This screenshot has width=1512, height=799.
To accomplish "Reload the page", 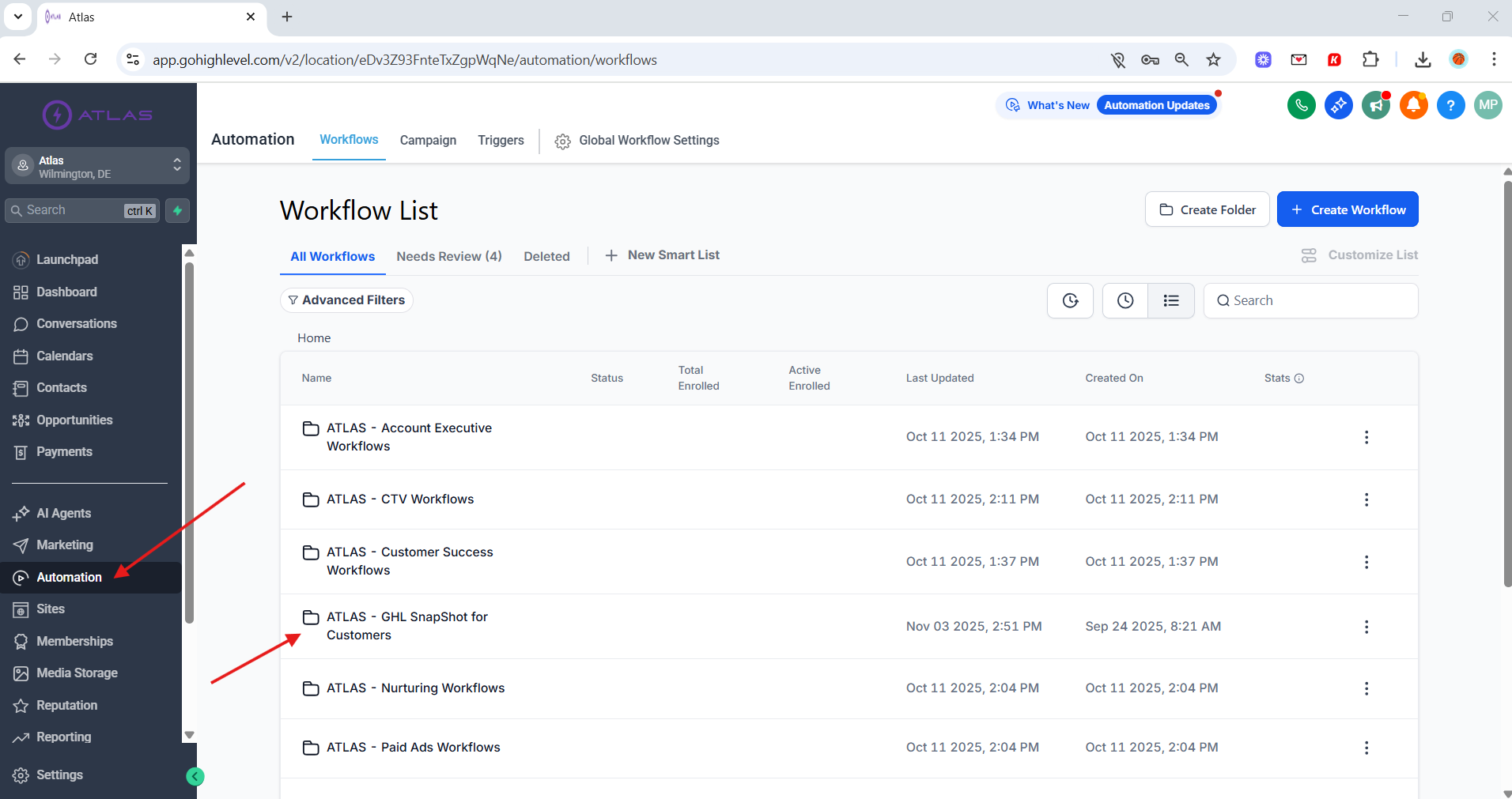I will click(x=91, y=59).
